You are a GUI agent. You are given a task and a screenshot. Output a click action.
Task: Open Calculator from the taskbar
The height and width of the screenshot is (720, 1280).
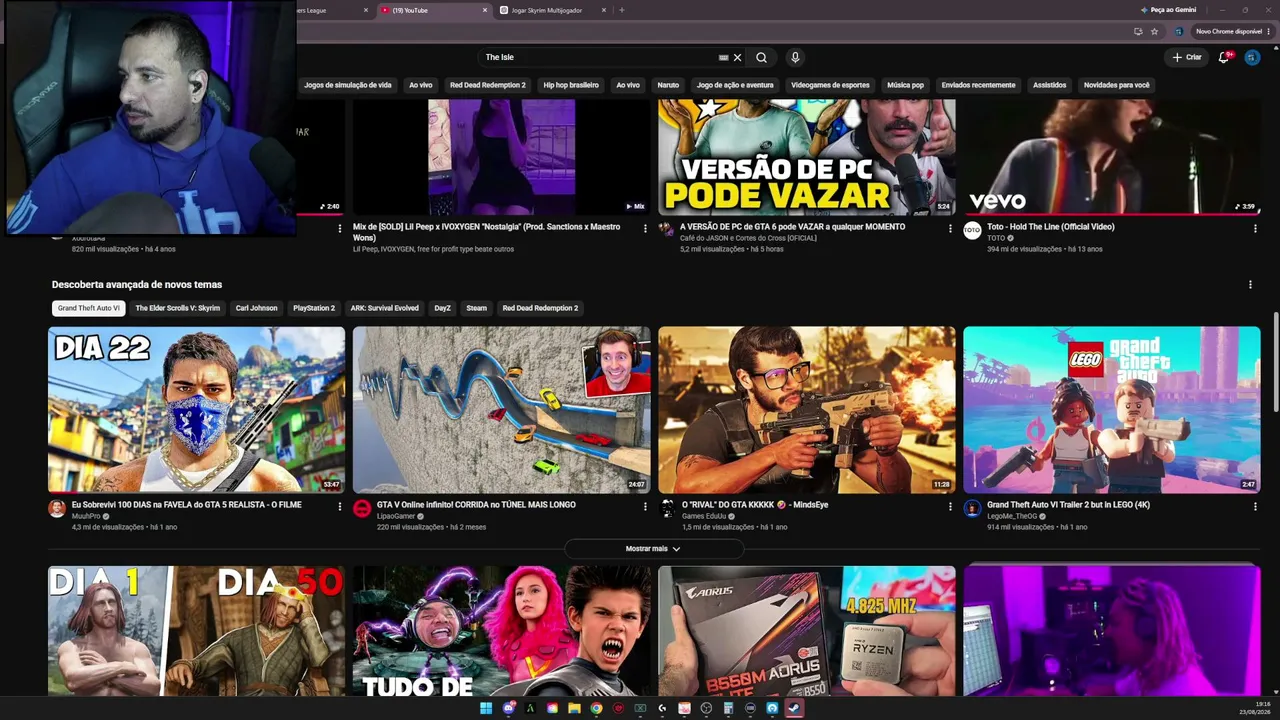[728, 709]
